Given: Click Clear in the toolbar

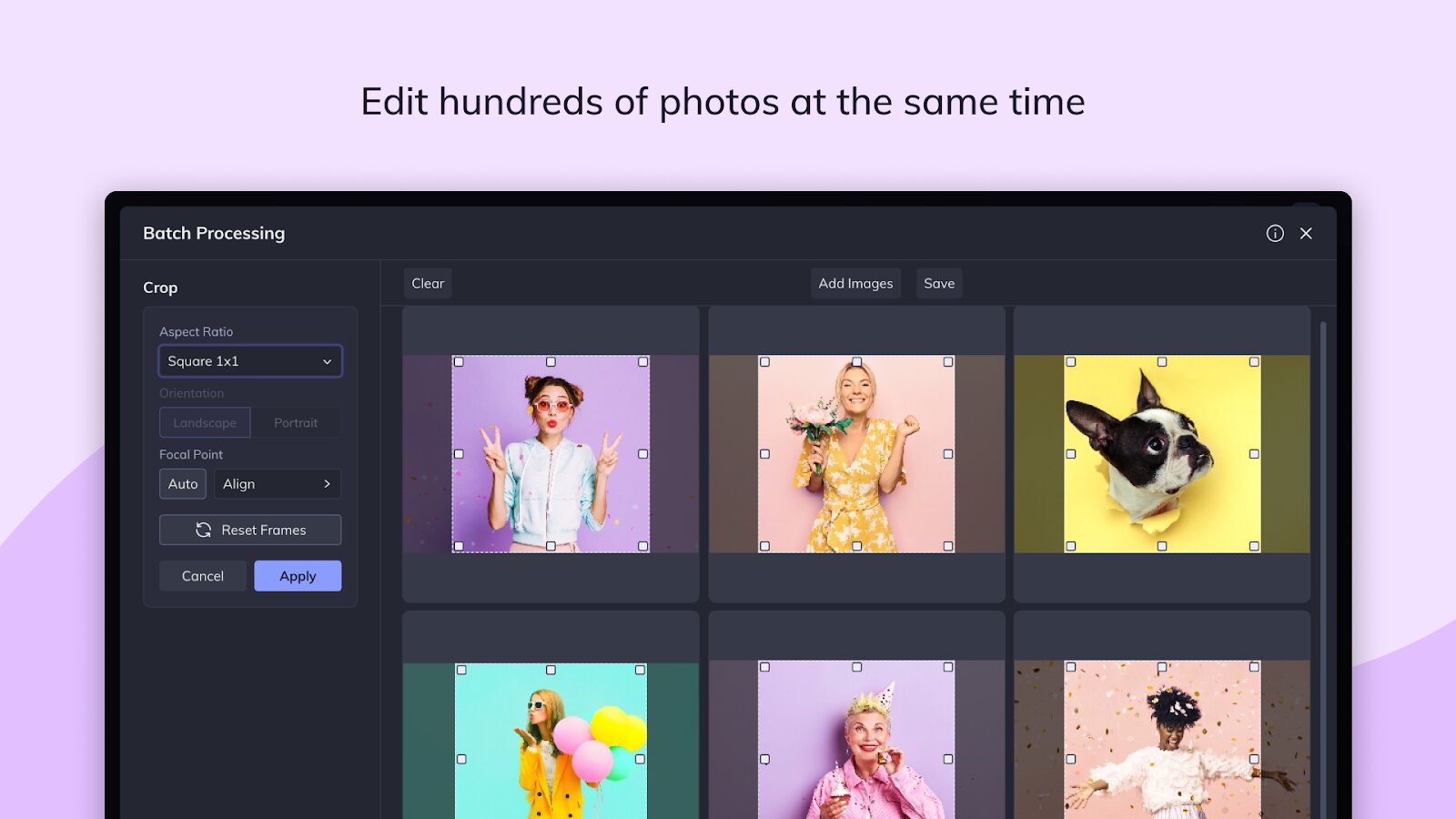Looking at the screenshot, I should [428, 283].
